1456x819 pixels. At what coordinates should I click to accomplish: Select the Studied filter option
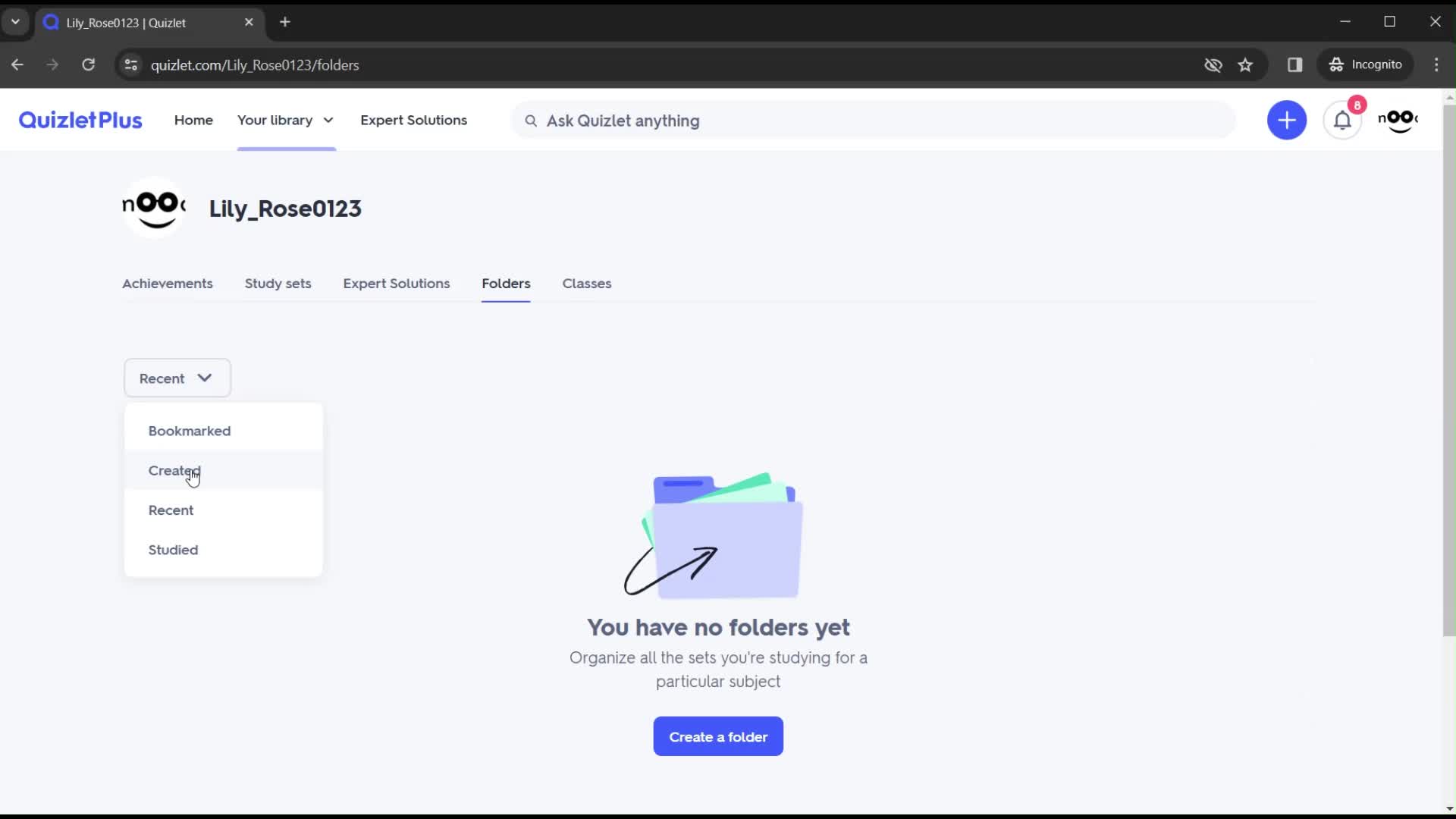(x=173, y=549)
